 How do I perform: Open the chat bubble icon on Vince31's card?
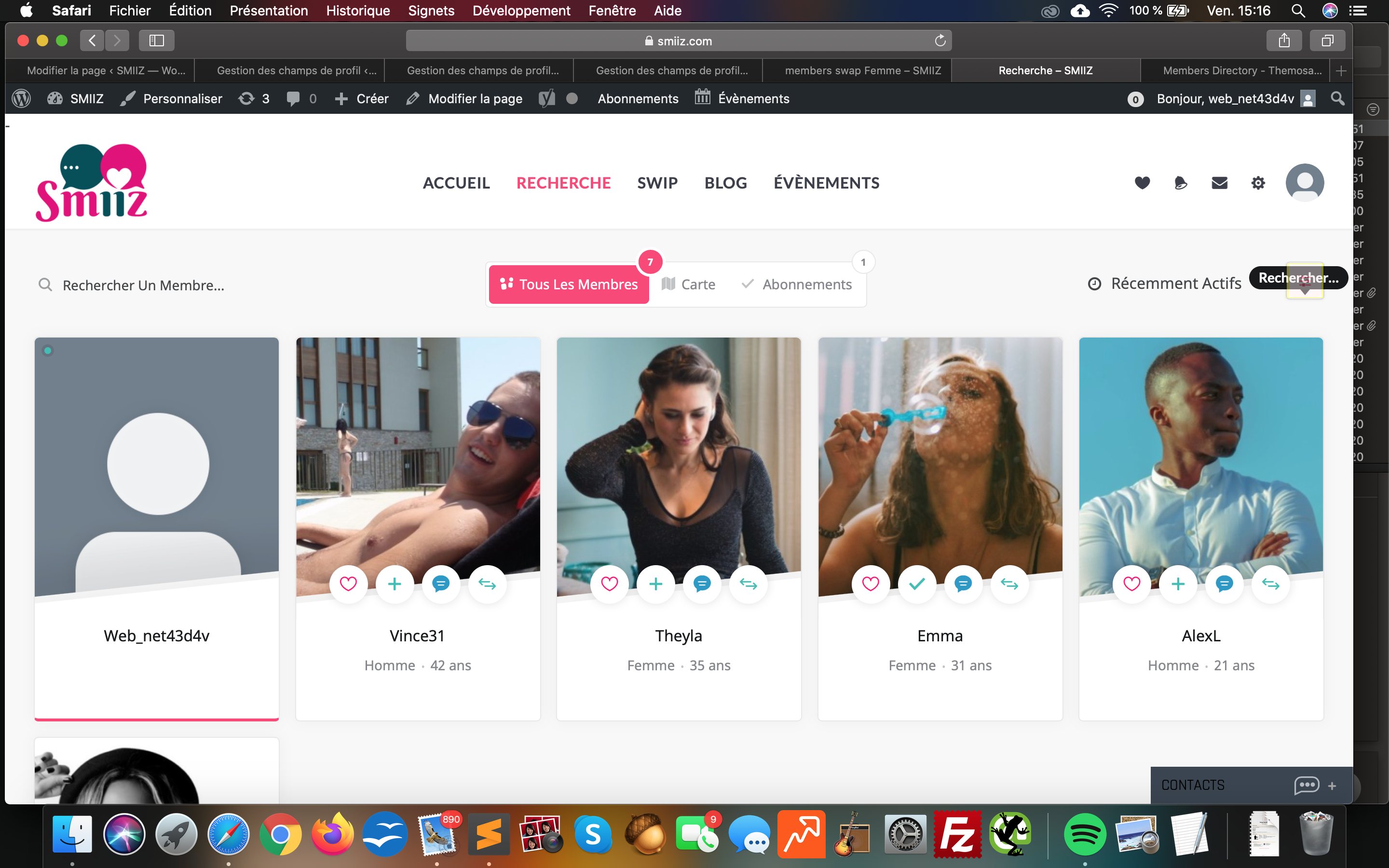coord(441,584)
